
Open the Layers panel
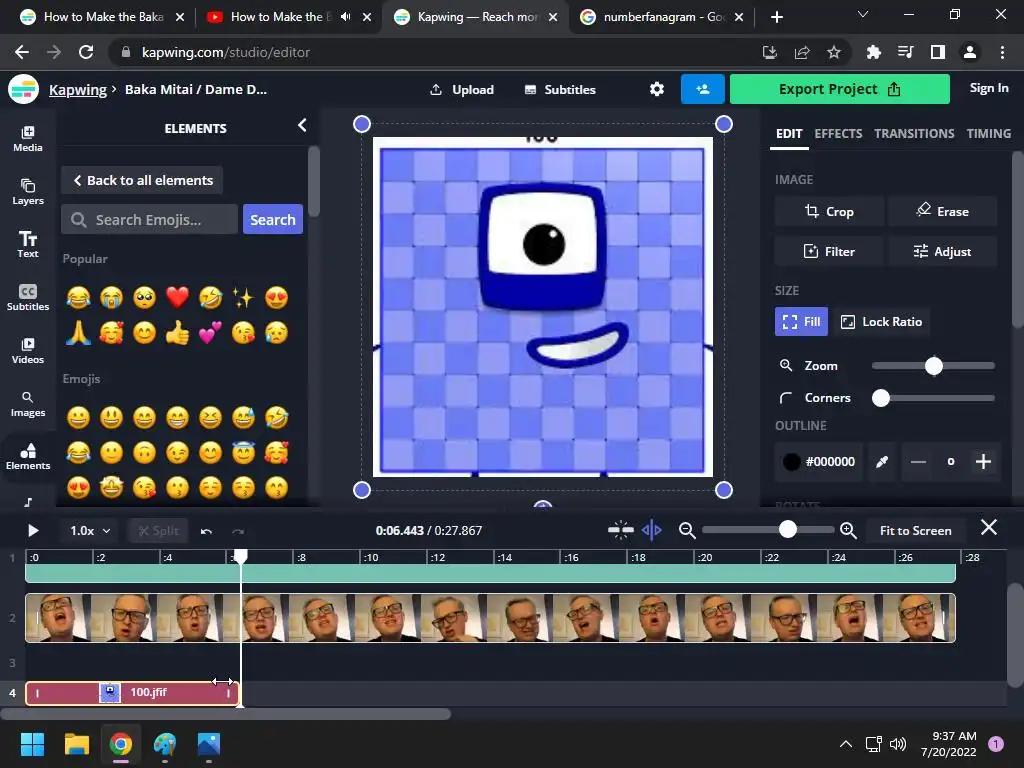click(27, 192)
